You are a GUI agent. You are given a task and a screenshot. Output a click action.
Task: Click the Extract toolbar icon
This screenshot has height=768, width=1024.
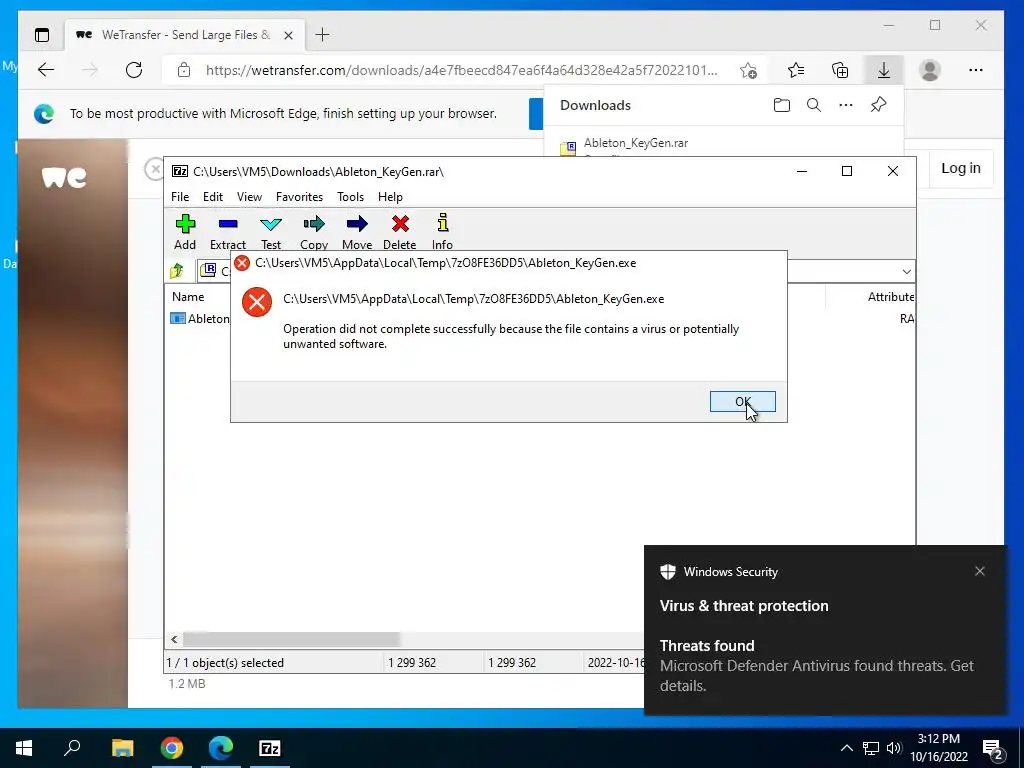click(x=227, y=232)
